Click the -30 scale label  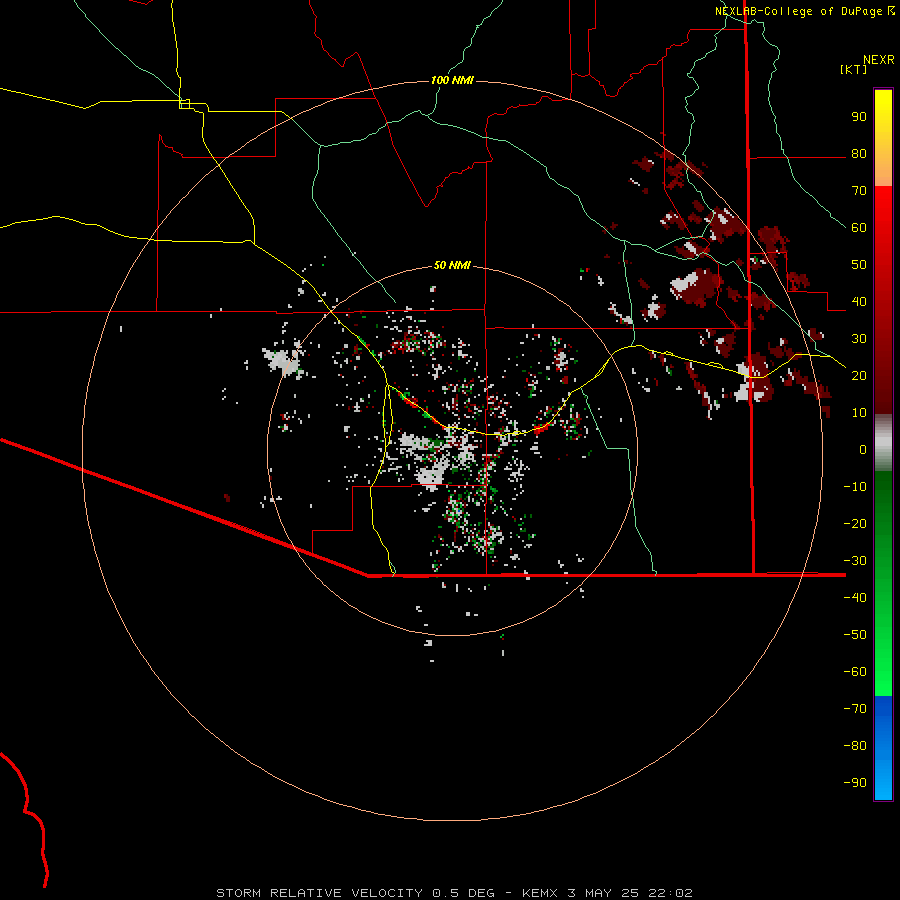click(x=855, y=561)
